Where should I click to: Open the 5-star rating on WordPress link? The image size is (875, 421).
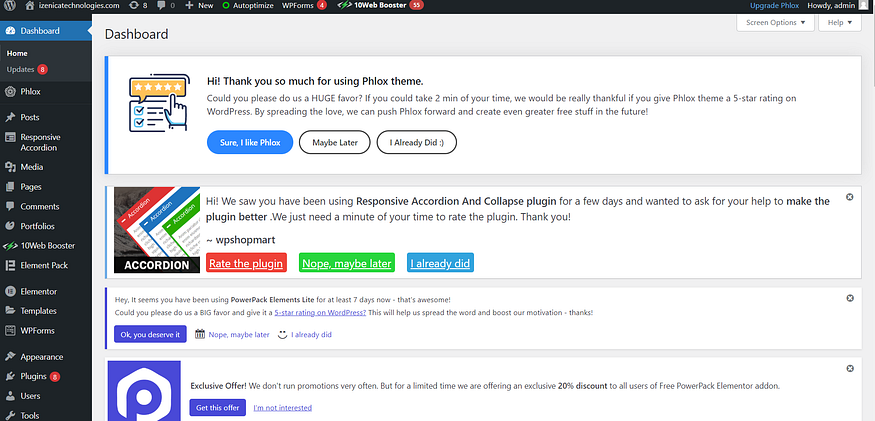(x=320, y=313)
